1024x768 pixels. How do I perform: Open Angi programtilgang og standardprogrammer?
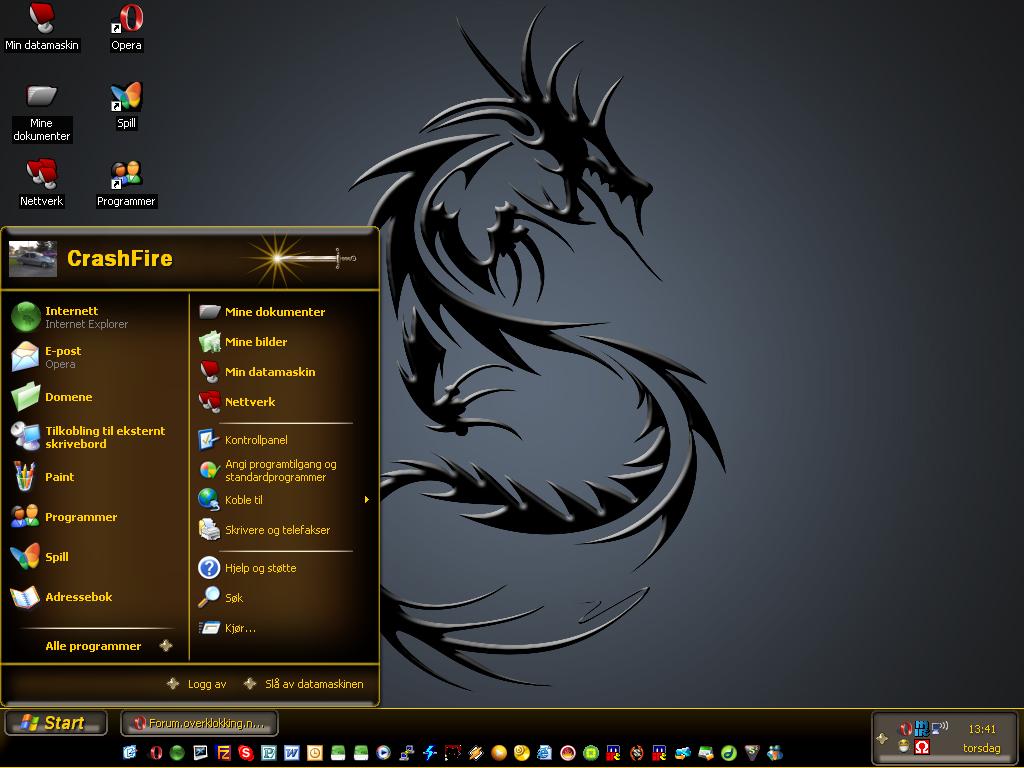[284, 470]
